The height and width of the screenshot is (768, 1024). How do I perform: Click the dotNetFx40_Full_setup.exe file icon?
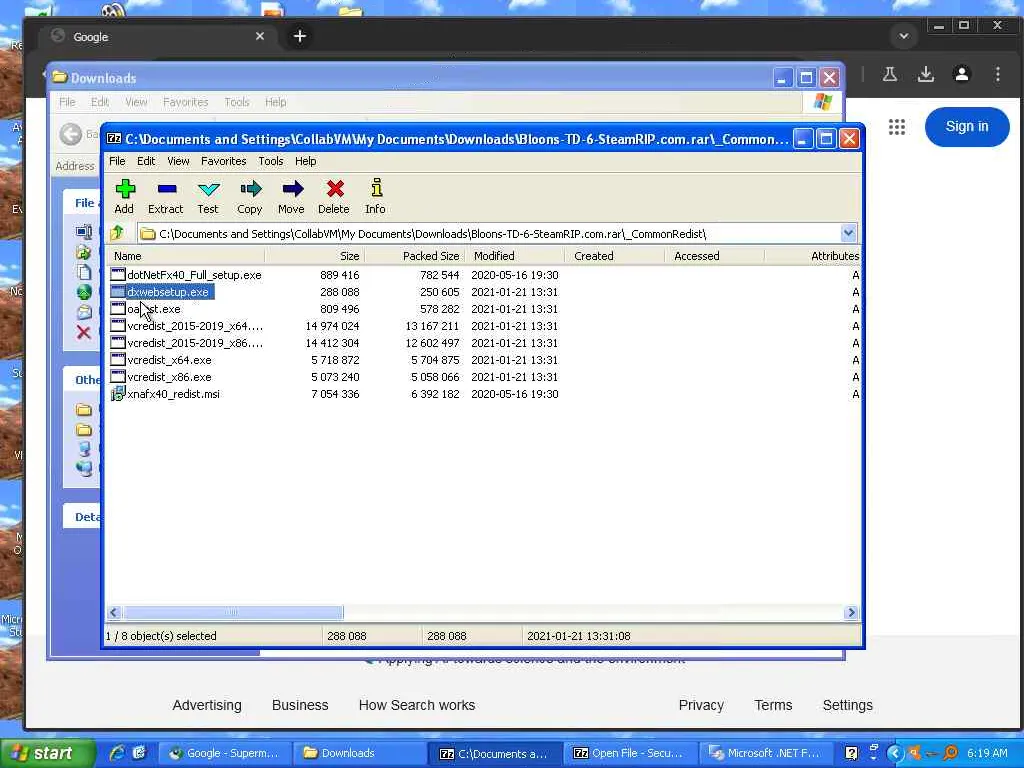point(118,275)
